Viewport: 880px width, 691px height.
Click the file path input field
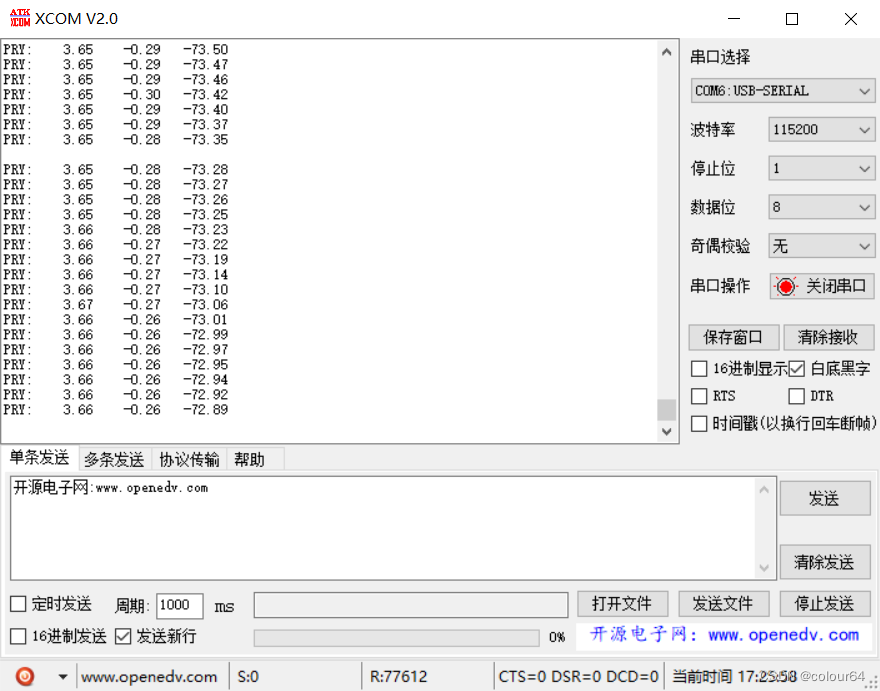pos(411,605)
